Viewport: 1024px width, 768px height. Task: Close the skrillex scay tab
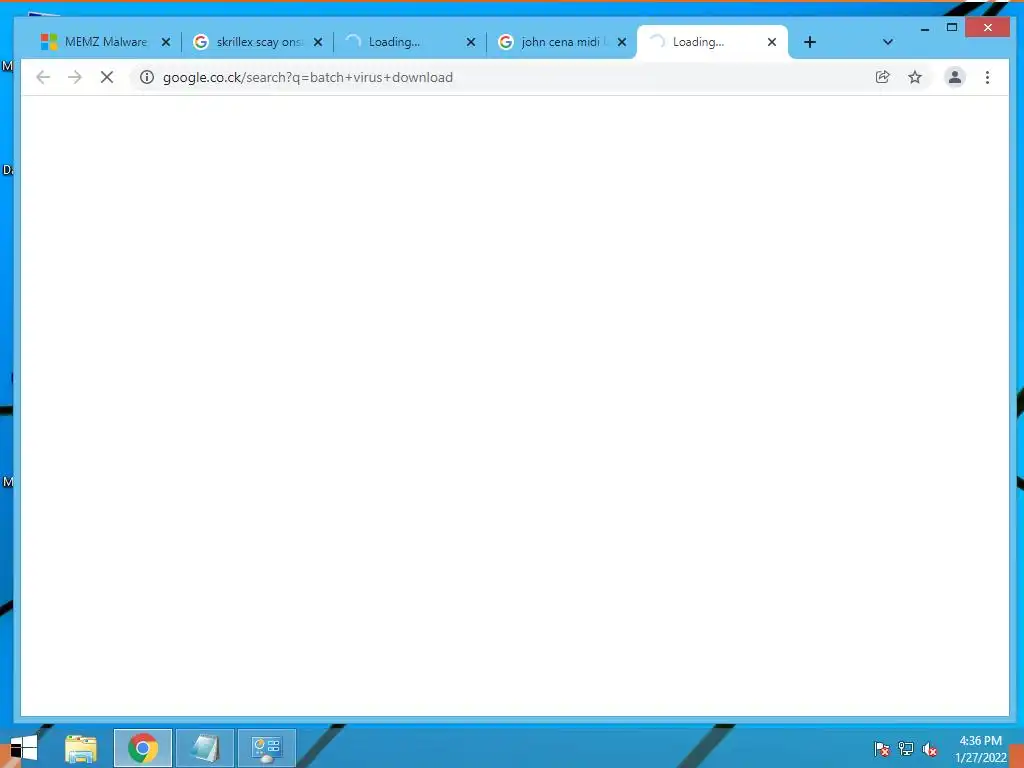318,42
